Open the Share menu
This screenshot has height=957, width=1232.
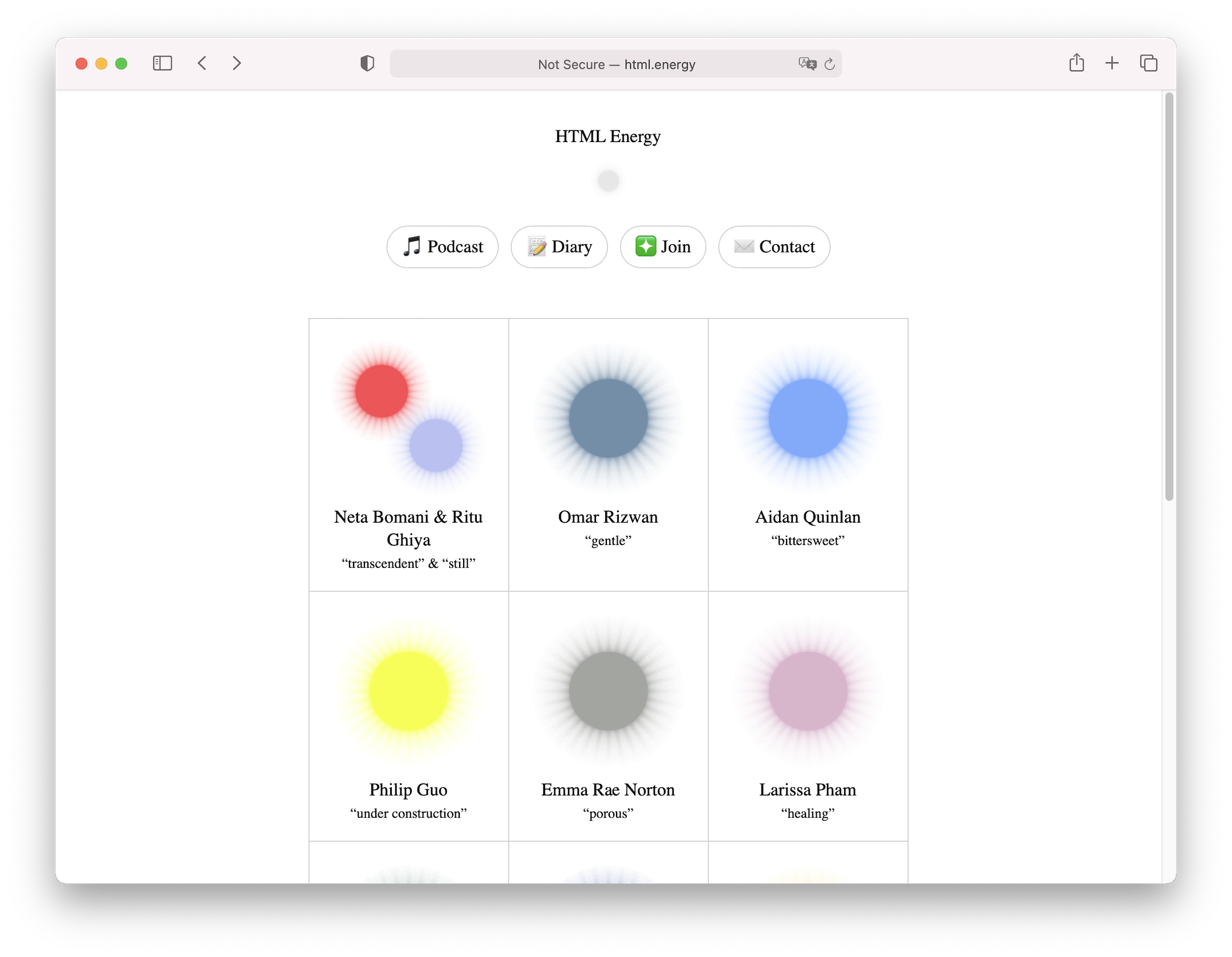(x=1076, y=63)
